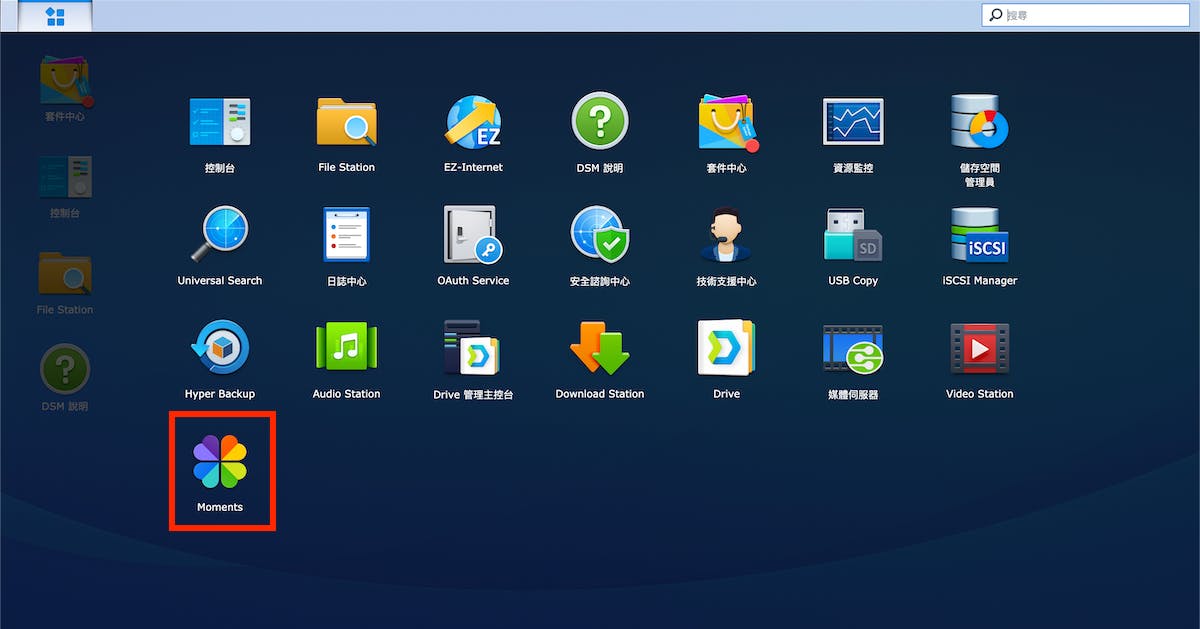
Task: Open OAuth Service
Action: [473, 236]
